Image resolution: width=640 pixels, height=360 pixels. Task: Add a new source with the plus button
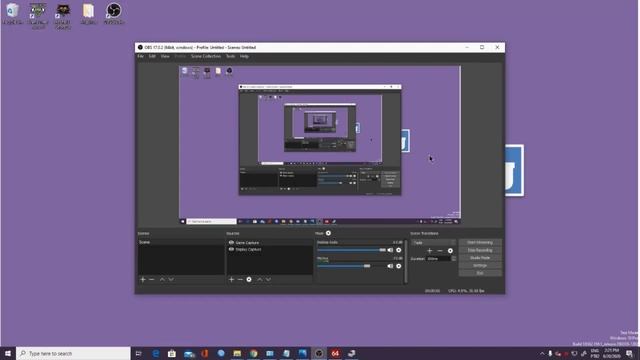[231, 280]
